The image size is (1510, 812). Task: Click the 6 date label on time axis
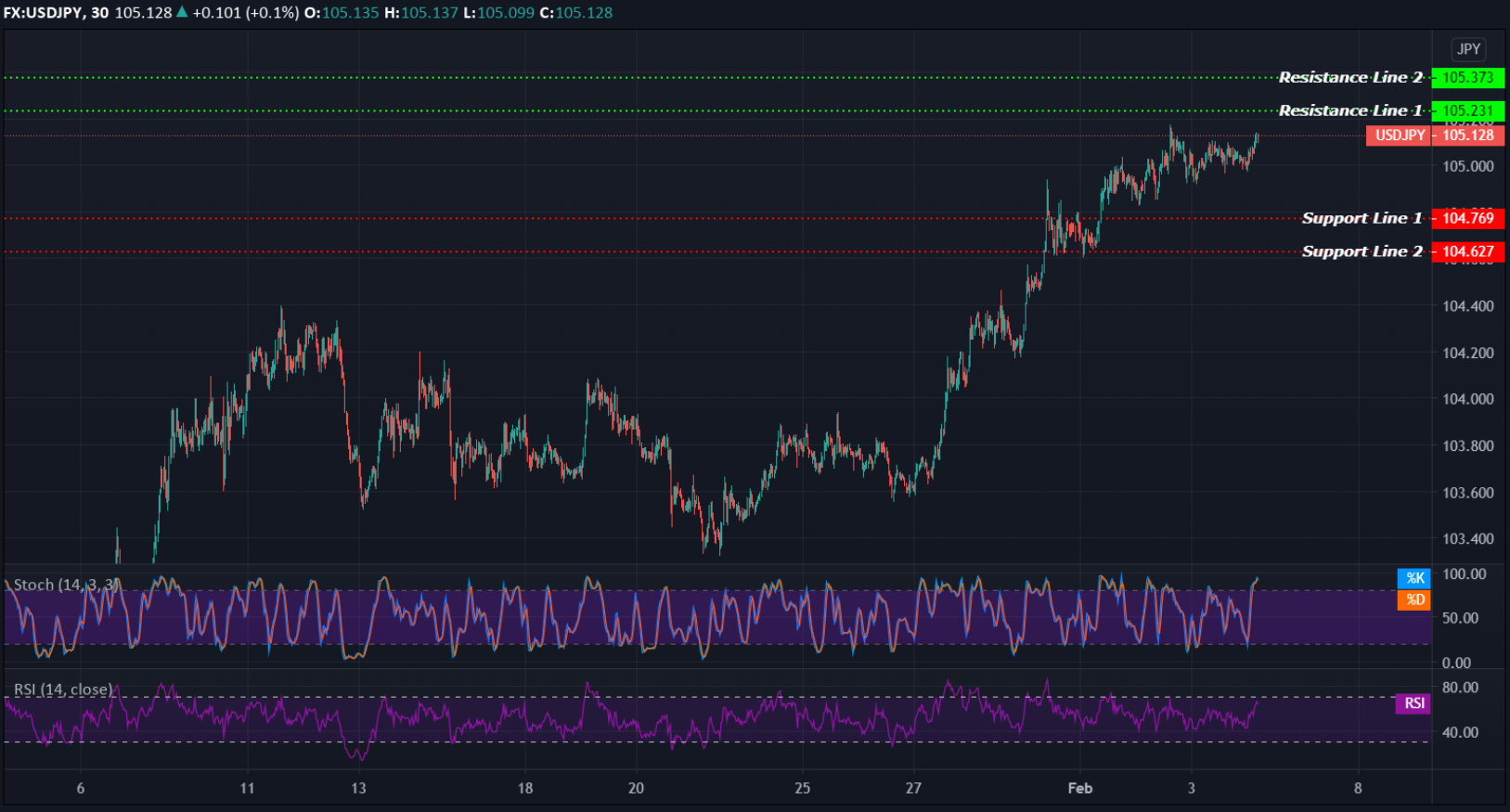[81, 788]
